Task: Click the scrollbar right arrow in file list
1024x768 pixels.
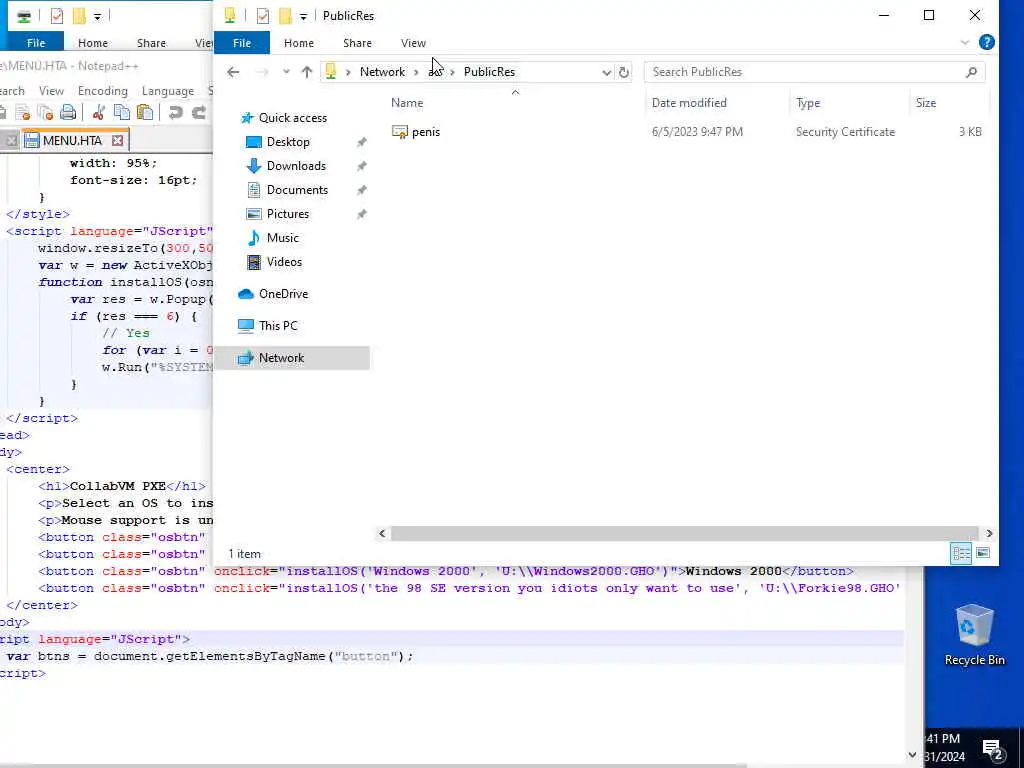Action: click(x=989, y=534)
